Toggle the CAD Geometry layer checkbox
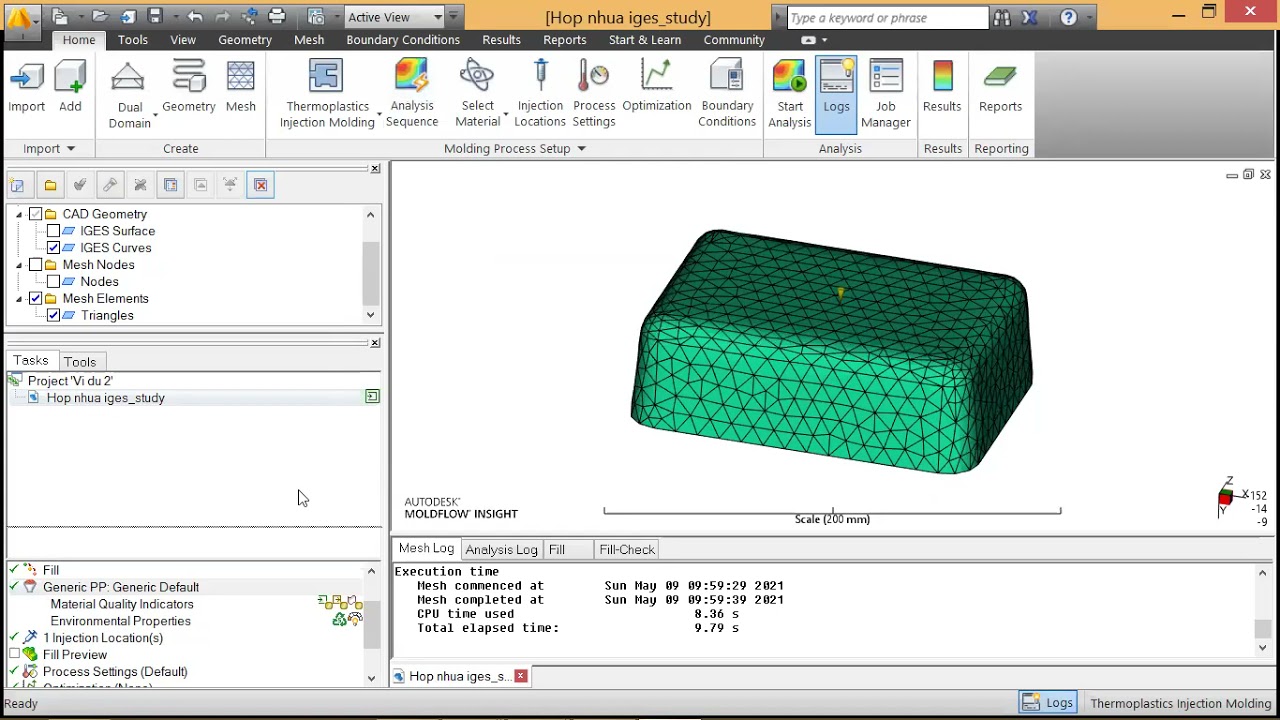This screenshot has height=720, width=1280. click(x=36, y=214)
